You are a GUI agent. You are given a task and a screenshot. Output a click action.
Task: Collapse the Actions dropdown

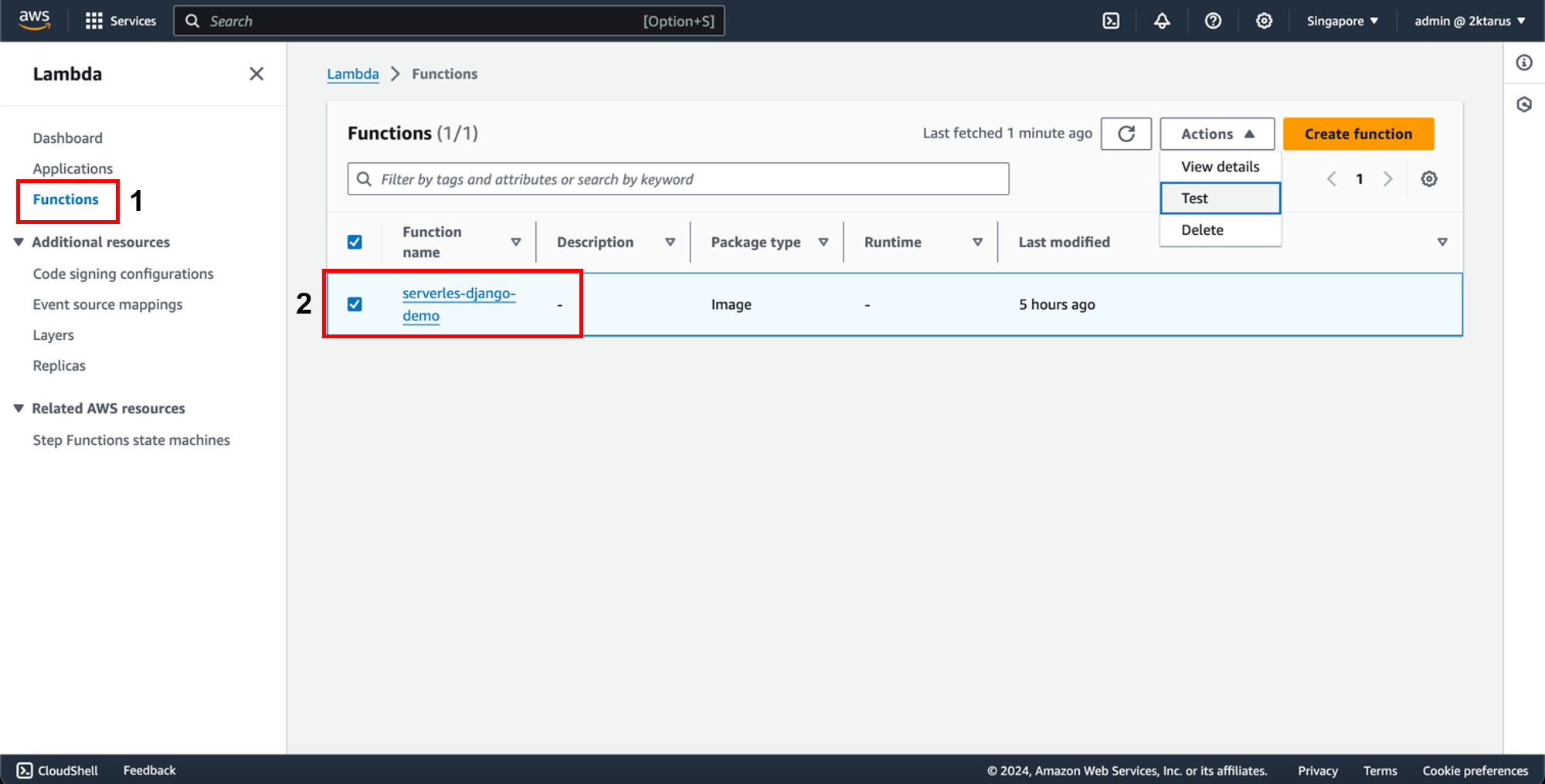point(1217,134)
